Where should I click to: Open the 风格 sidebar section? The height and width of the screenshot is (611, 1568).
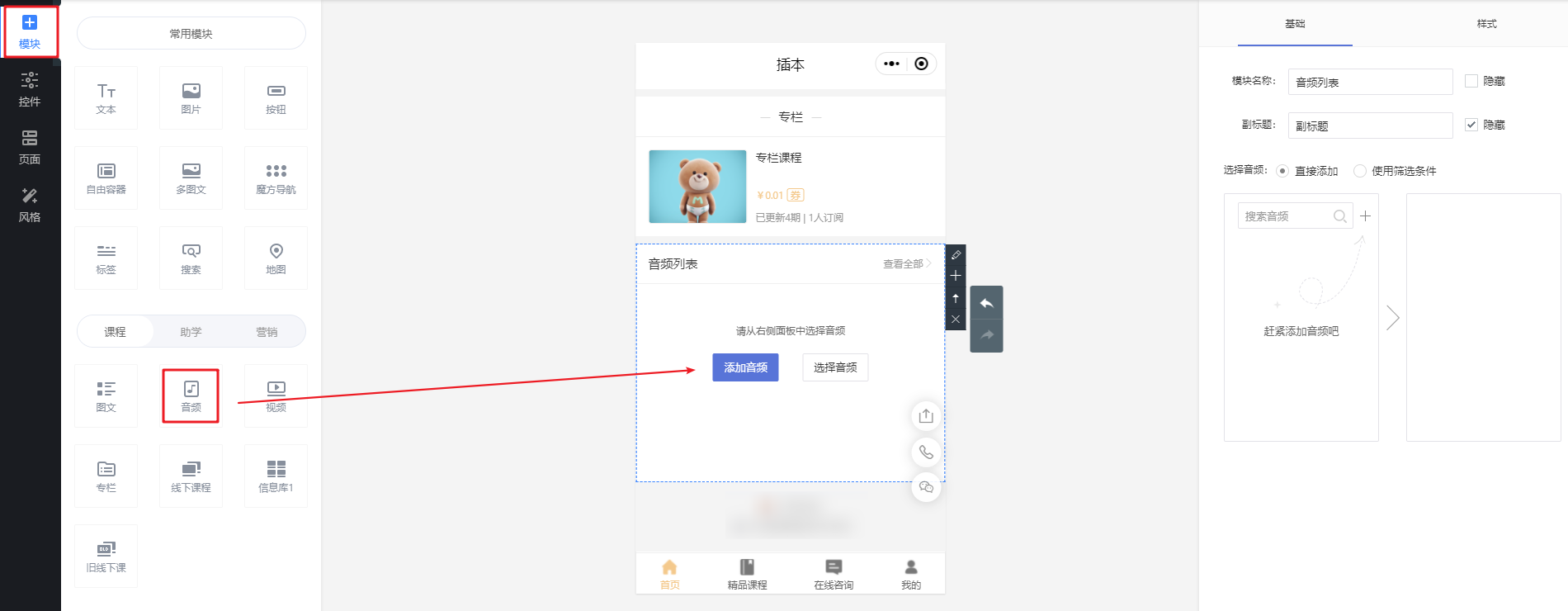pyautogui.click(x=30, y=206)
